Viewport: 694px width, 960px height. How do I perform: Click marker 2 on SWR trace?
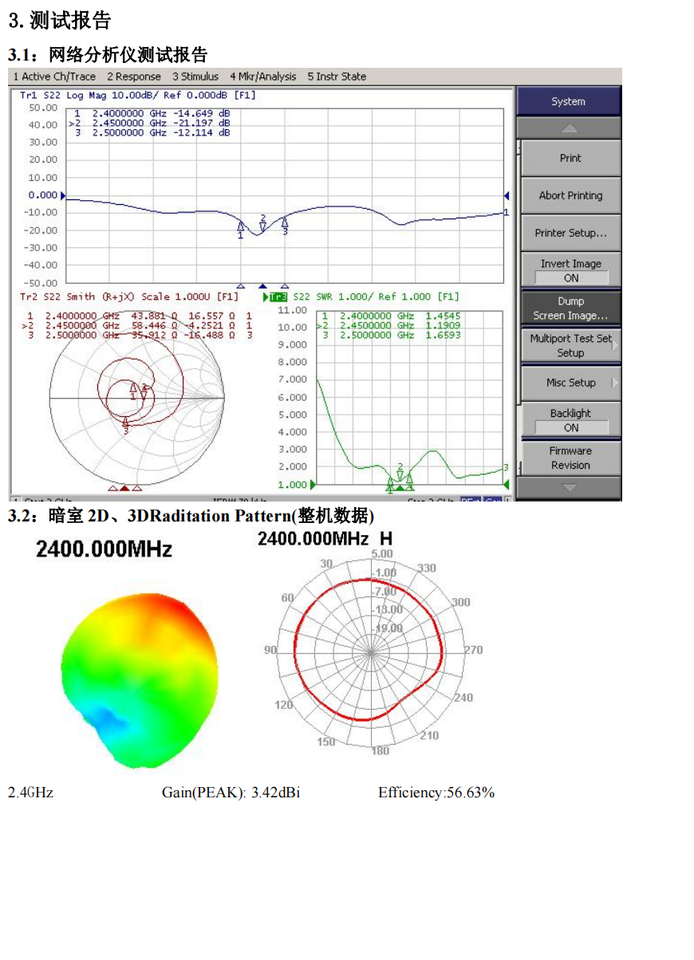click(x=400, y=472)
